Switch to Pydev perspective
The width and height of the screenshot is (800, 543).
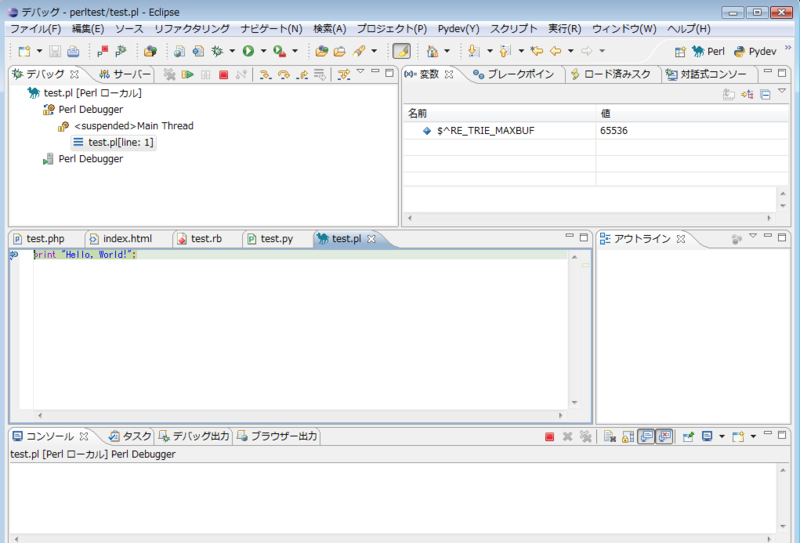click(755, 52)
